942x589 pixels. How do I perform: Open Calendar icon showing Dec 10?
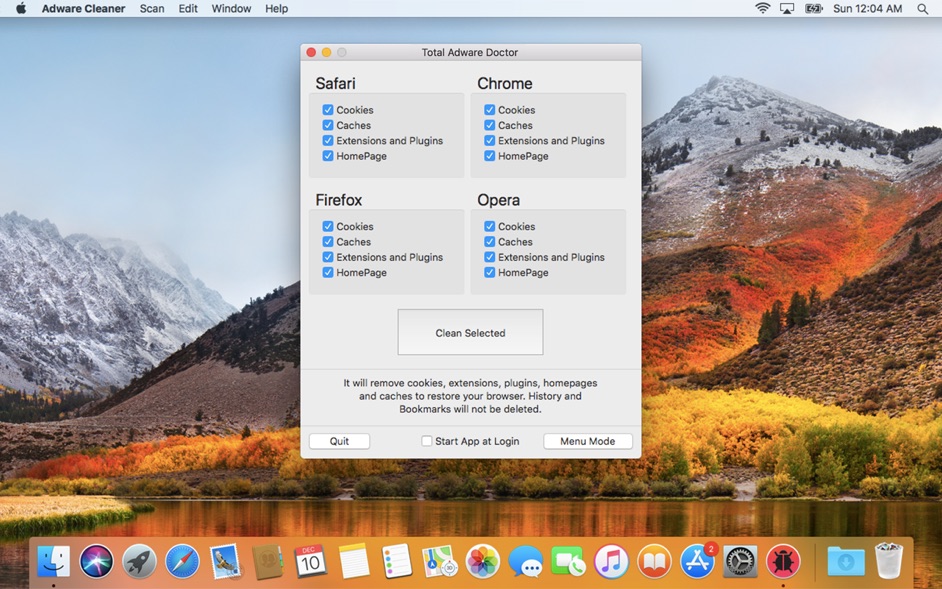click(311, 561)
